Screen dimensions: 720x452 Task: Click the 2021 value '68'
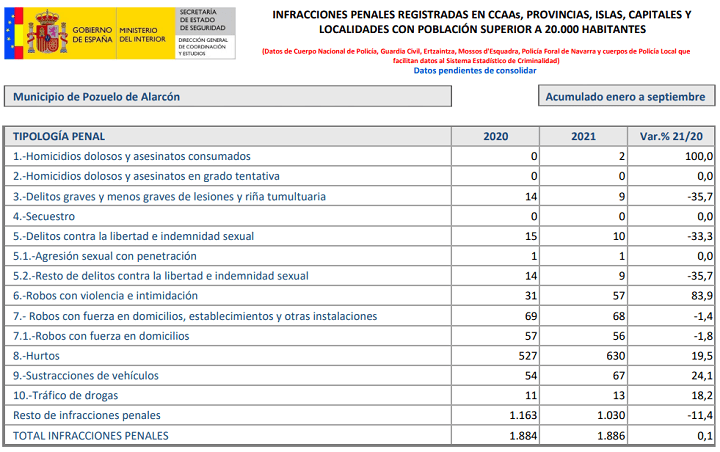619,316
